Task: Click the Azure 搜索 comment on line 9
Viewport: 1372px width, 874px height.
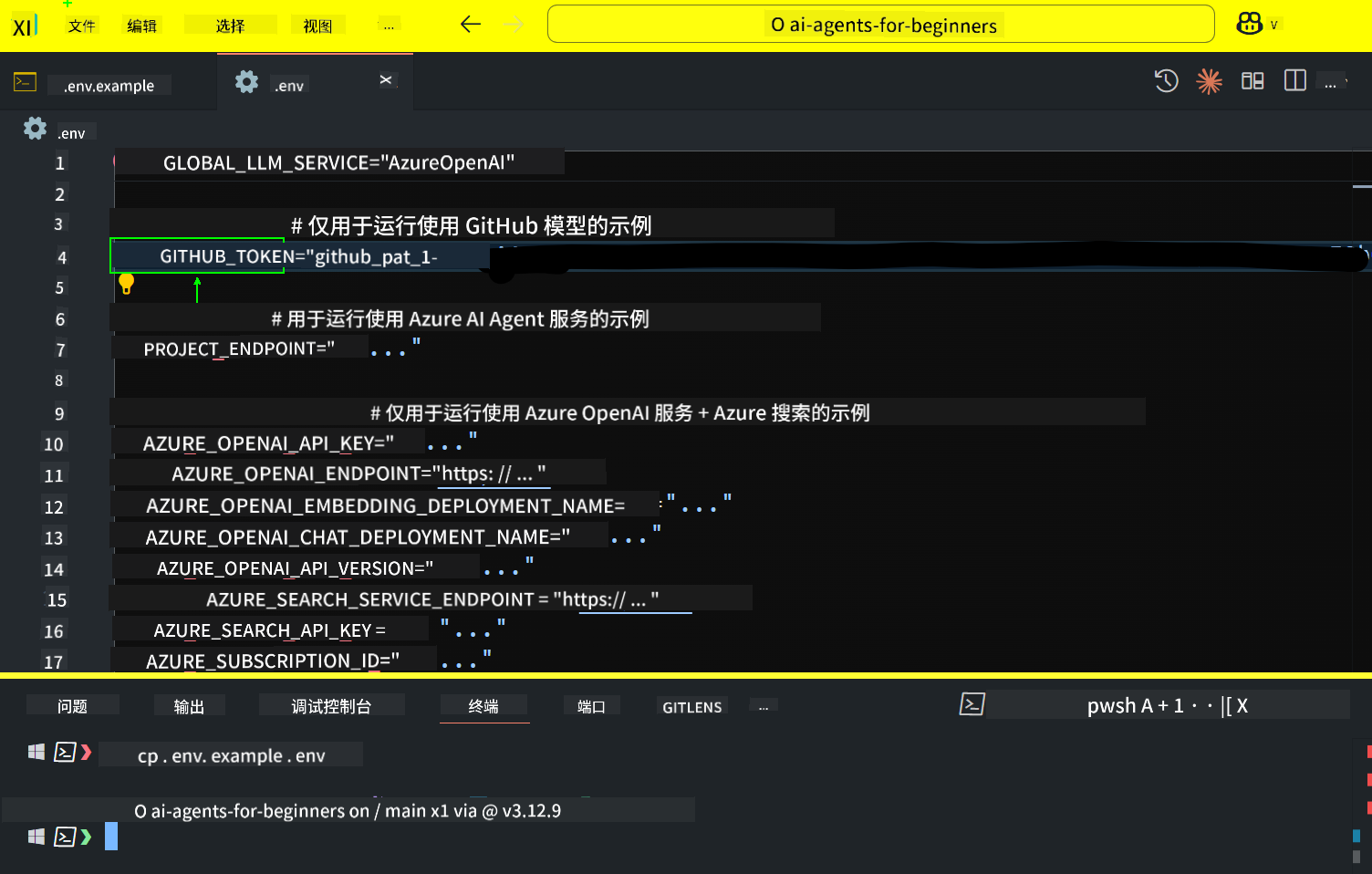Action: (x=619, y=413)
